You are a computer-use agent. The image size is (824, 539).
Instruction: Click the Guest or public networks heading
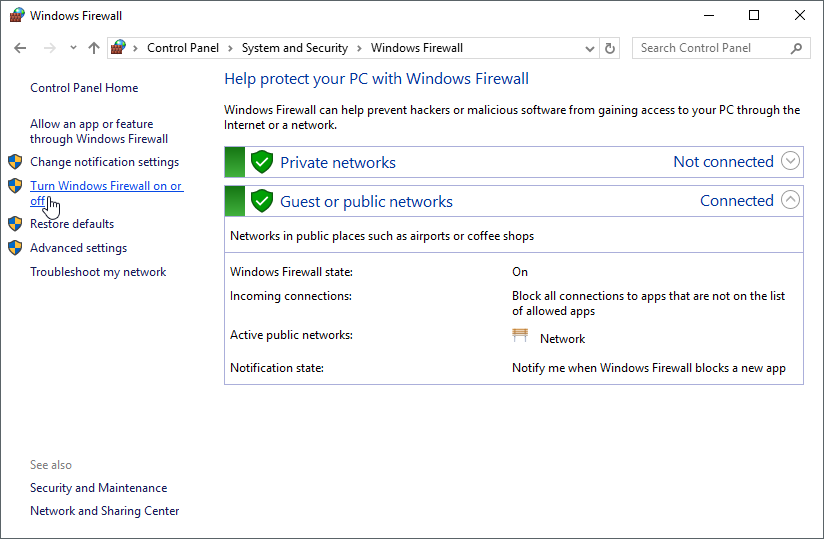pos(366,201)
